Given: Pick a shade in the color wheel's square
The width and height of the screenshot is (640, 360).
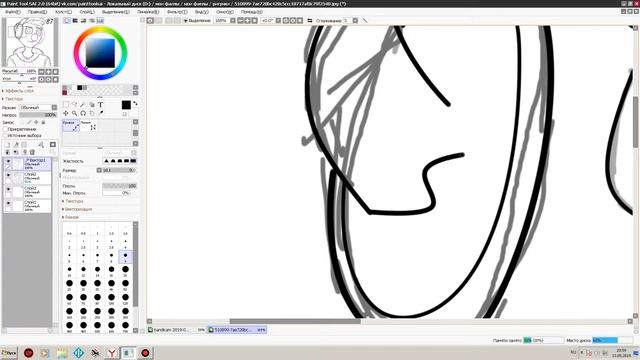Looking at the screenshot, I should click(x=100, y=53).
